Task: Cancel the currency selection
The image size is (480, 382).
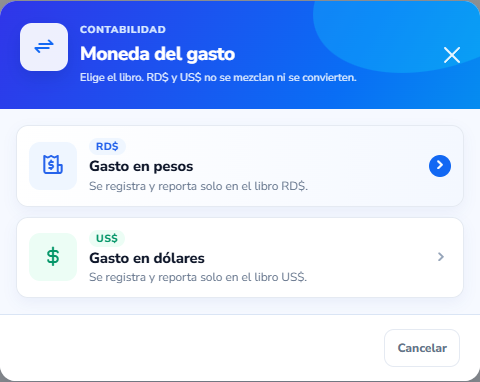Action: click(422, 348)
